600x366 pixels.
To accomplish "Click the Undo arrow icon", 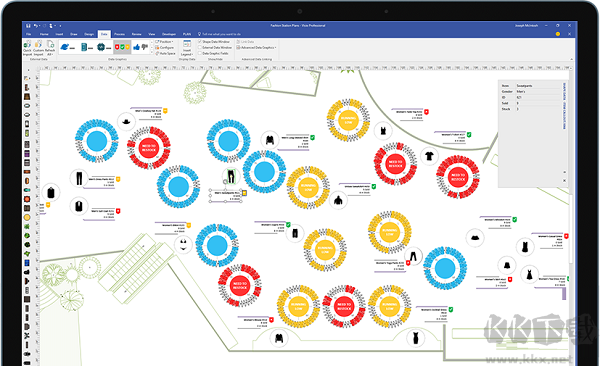I will pos(35,26).
